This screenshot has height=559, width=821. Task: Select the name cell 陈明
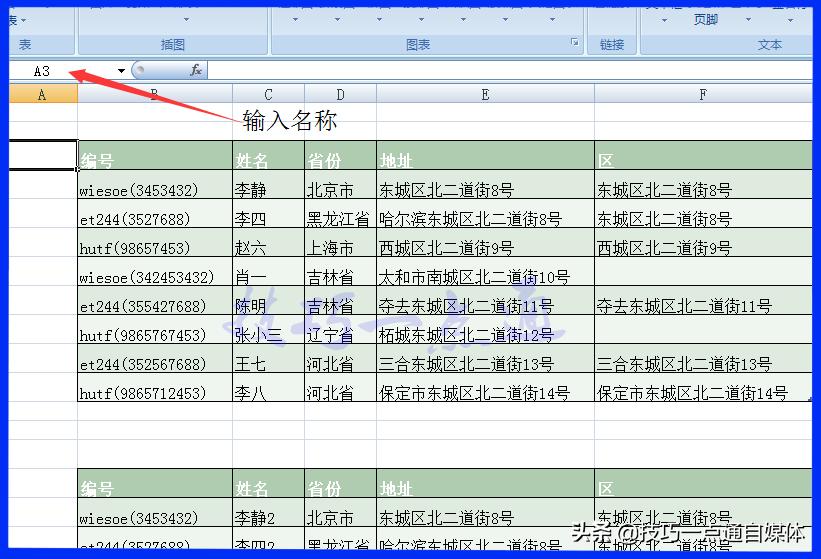[269, 300]
